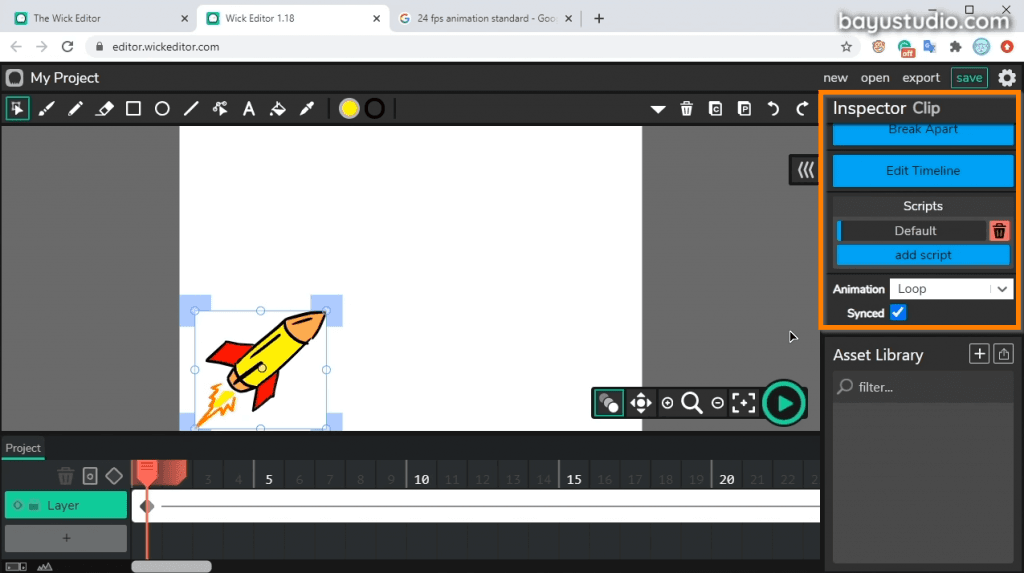Click the Undo arrow icon

click(x=773, y=108)
